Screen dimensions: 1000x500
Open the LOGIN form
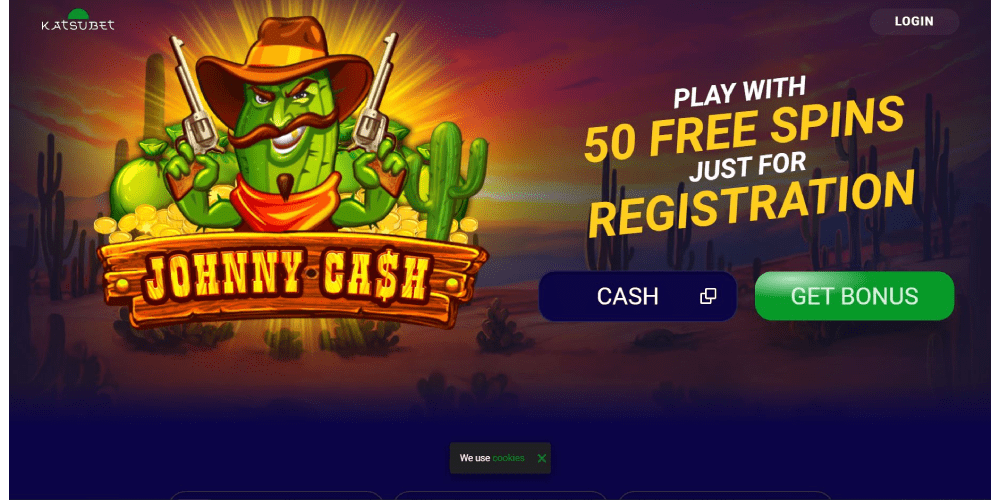914,21
